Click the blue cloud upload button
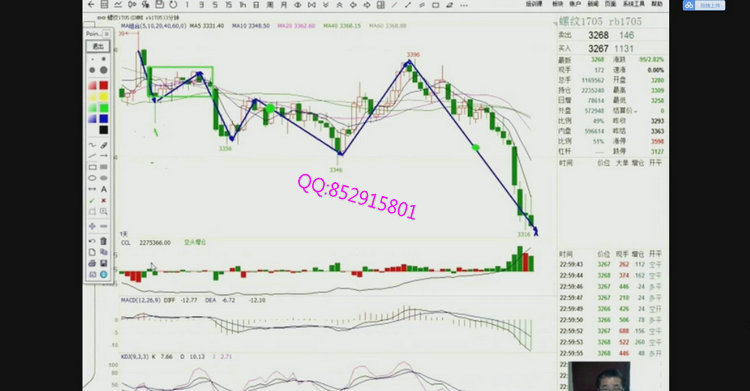This screenshot has width=750, height=391. [x=704, y=5]
